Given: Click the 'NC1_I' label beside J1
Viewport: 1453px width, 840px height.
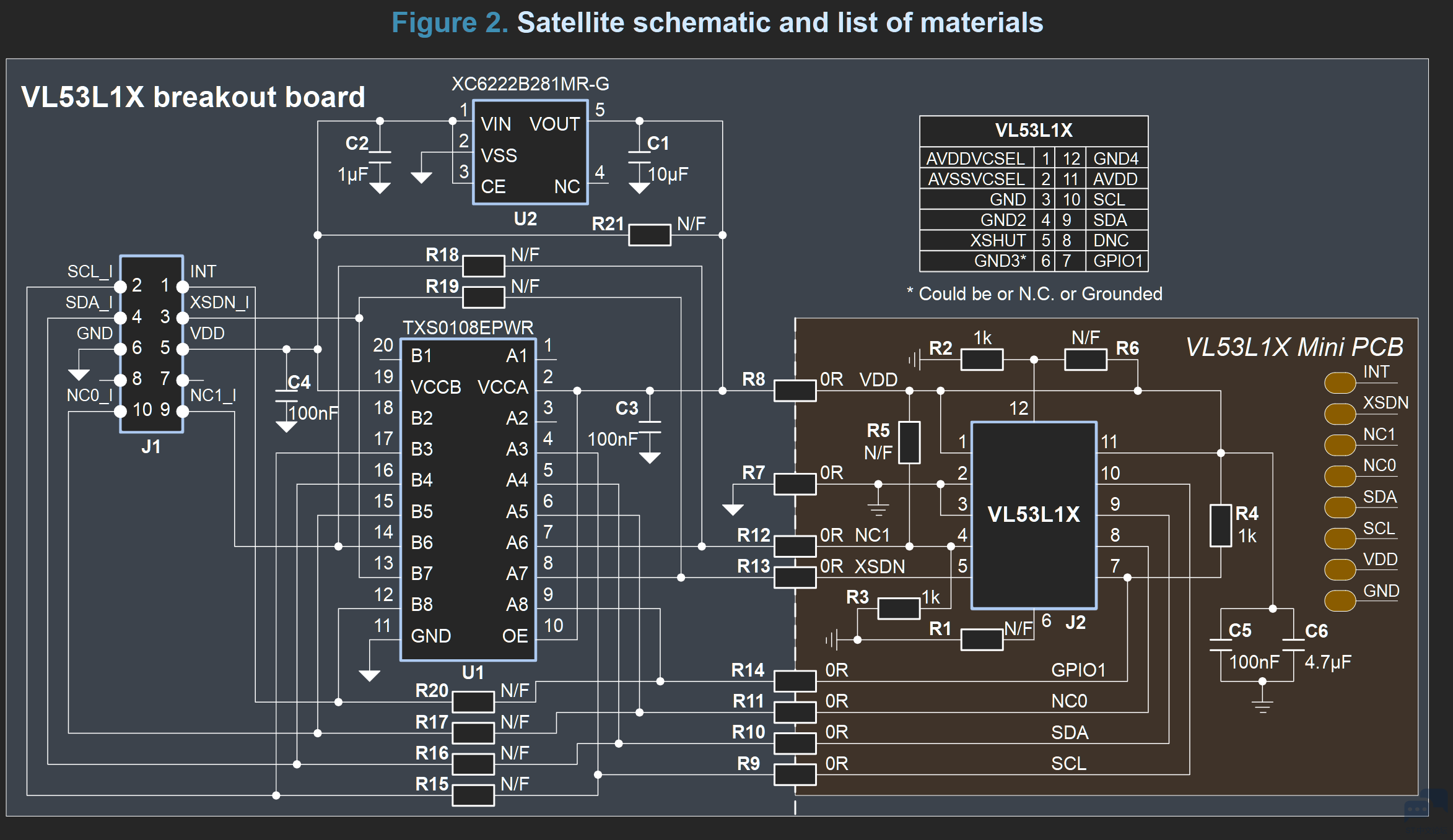Looking at the screenshot, I should 213,396.
